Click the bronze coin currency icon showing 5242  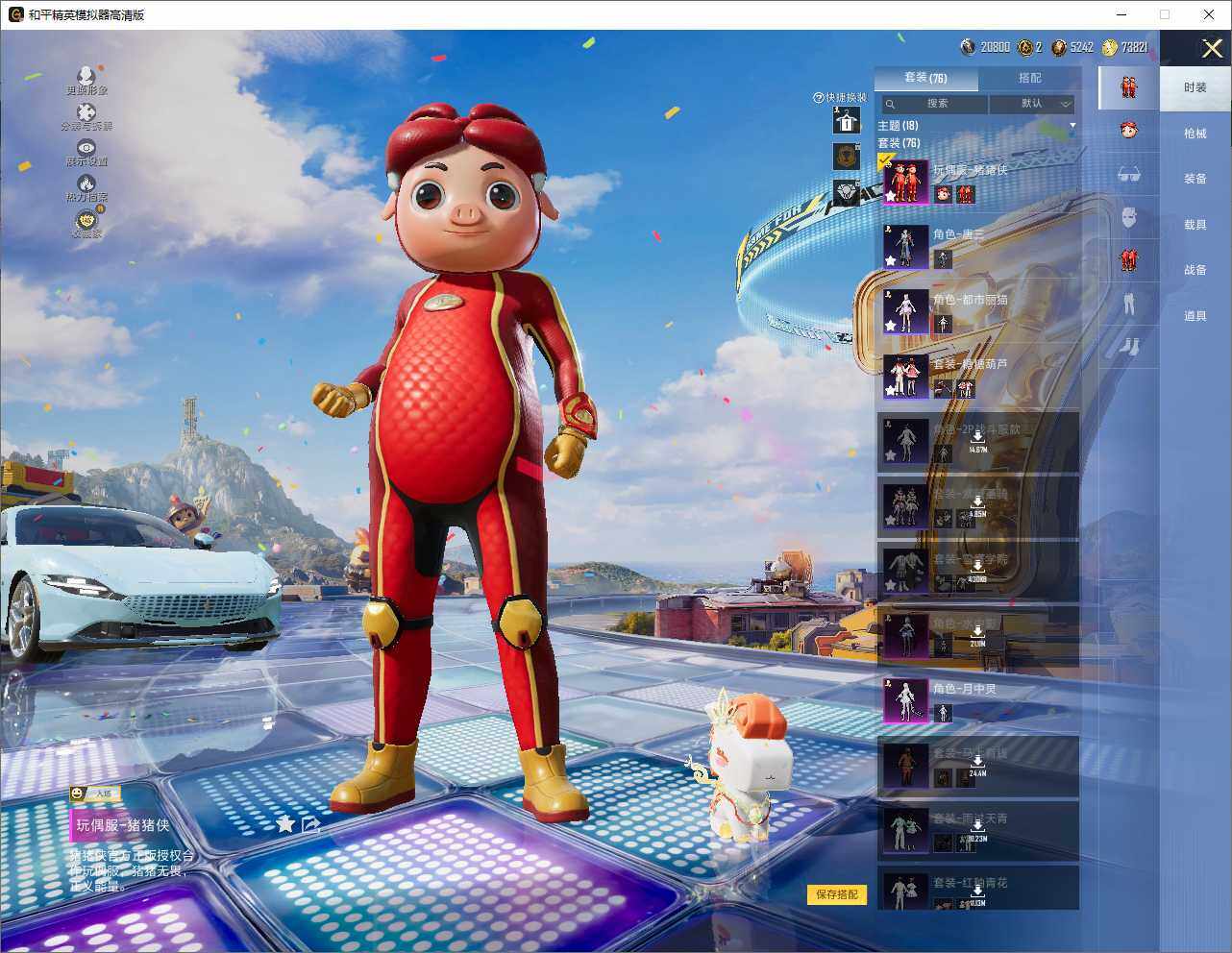(1059, 47)
